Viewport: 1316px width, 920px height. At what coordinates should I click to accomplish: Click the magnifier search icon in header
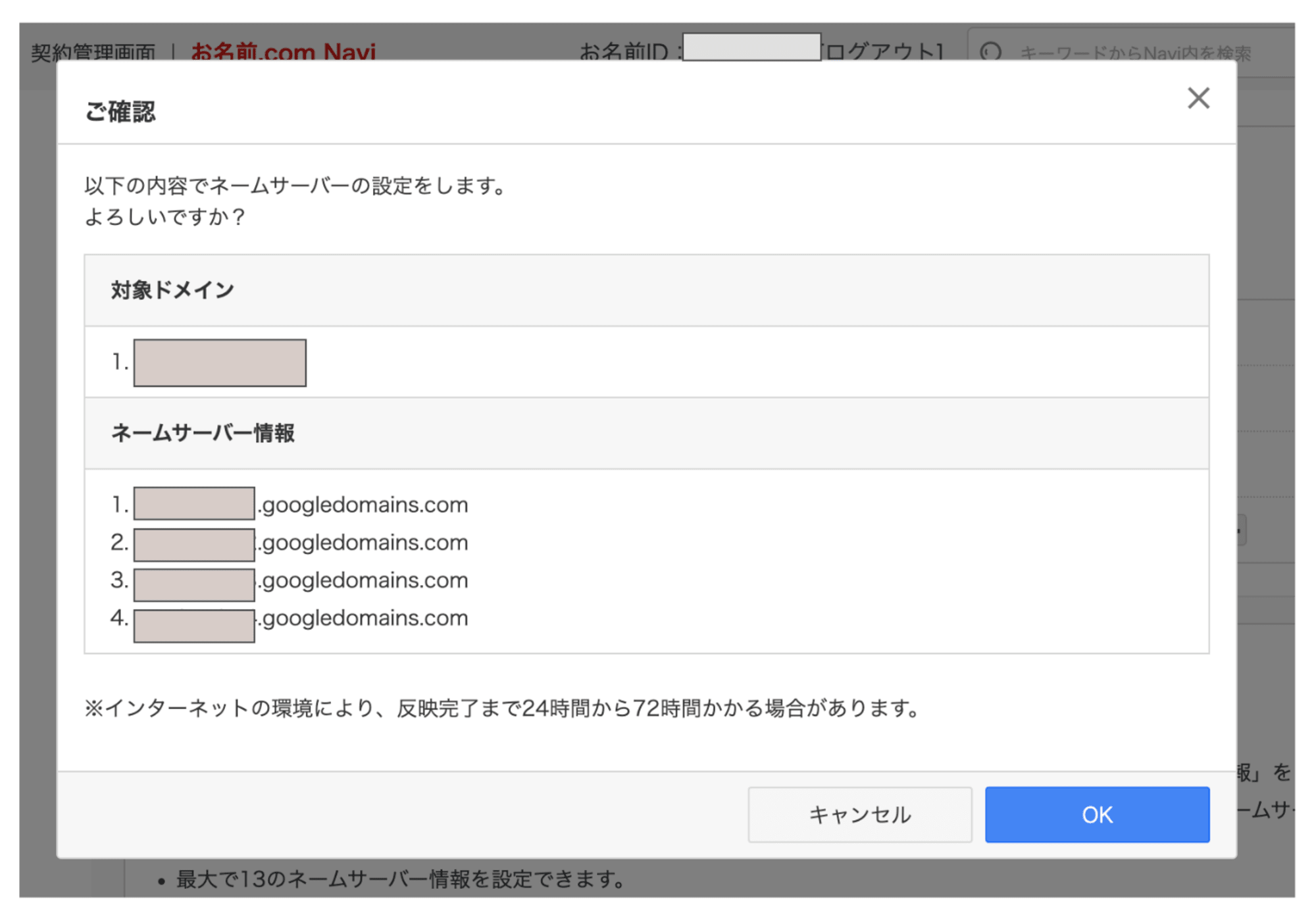click(x=991, y=51)
